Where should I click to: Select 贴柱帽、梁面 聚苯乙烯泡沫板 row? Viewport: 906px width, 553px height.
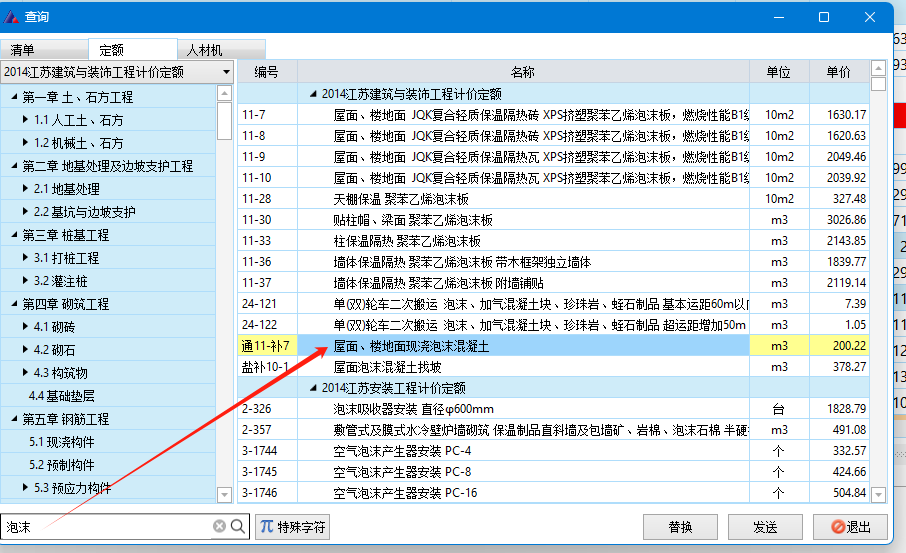(x=554, y=220)
